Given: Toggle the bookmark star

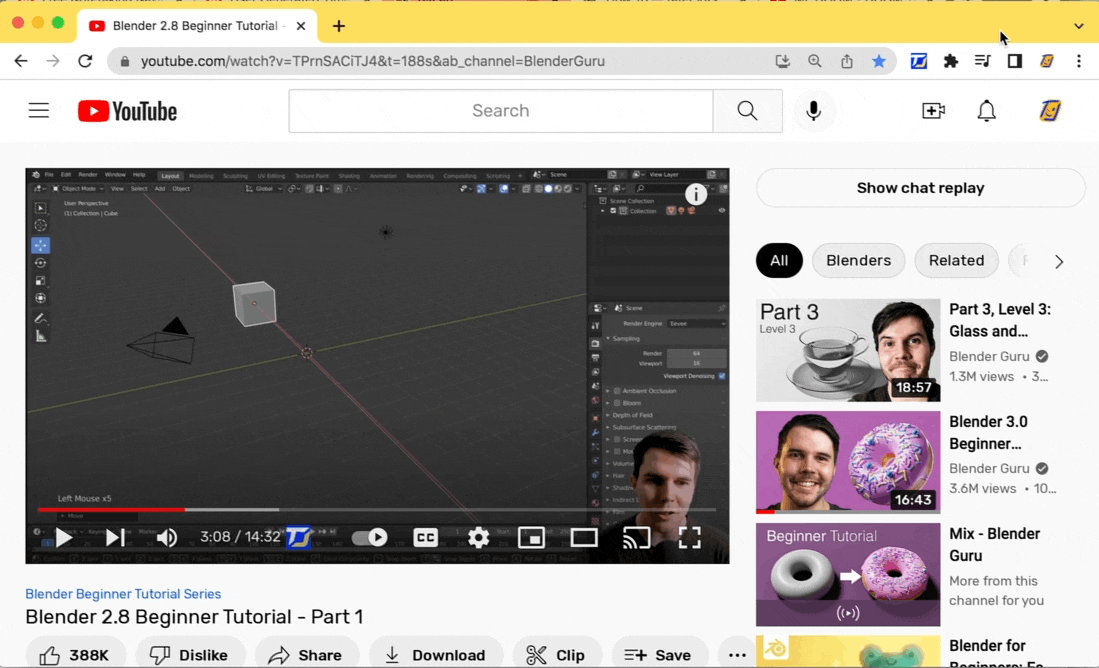Looking at the screenshot, I should point(878,61).
